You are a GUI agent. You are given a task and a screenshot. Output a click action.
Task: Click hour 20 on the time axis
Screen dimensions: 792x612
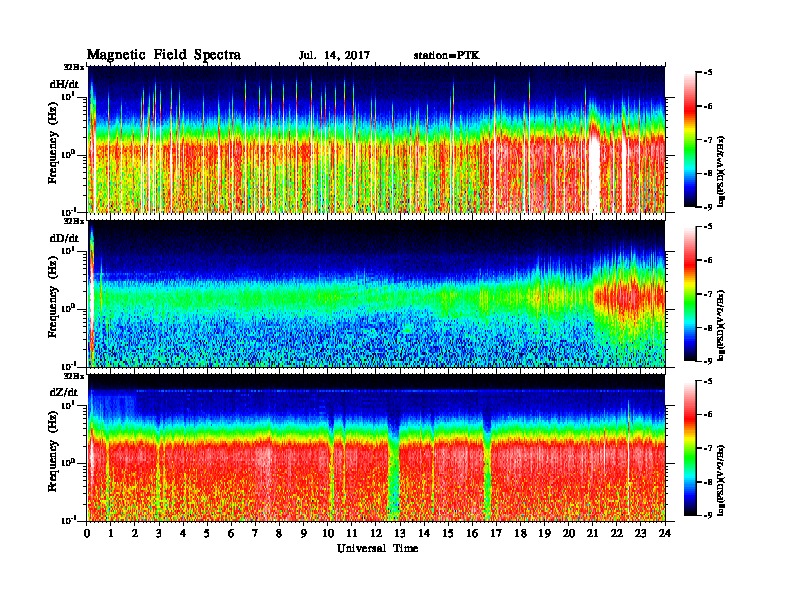(569, 534)
